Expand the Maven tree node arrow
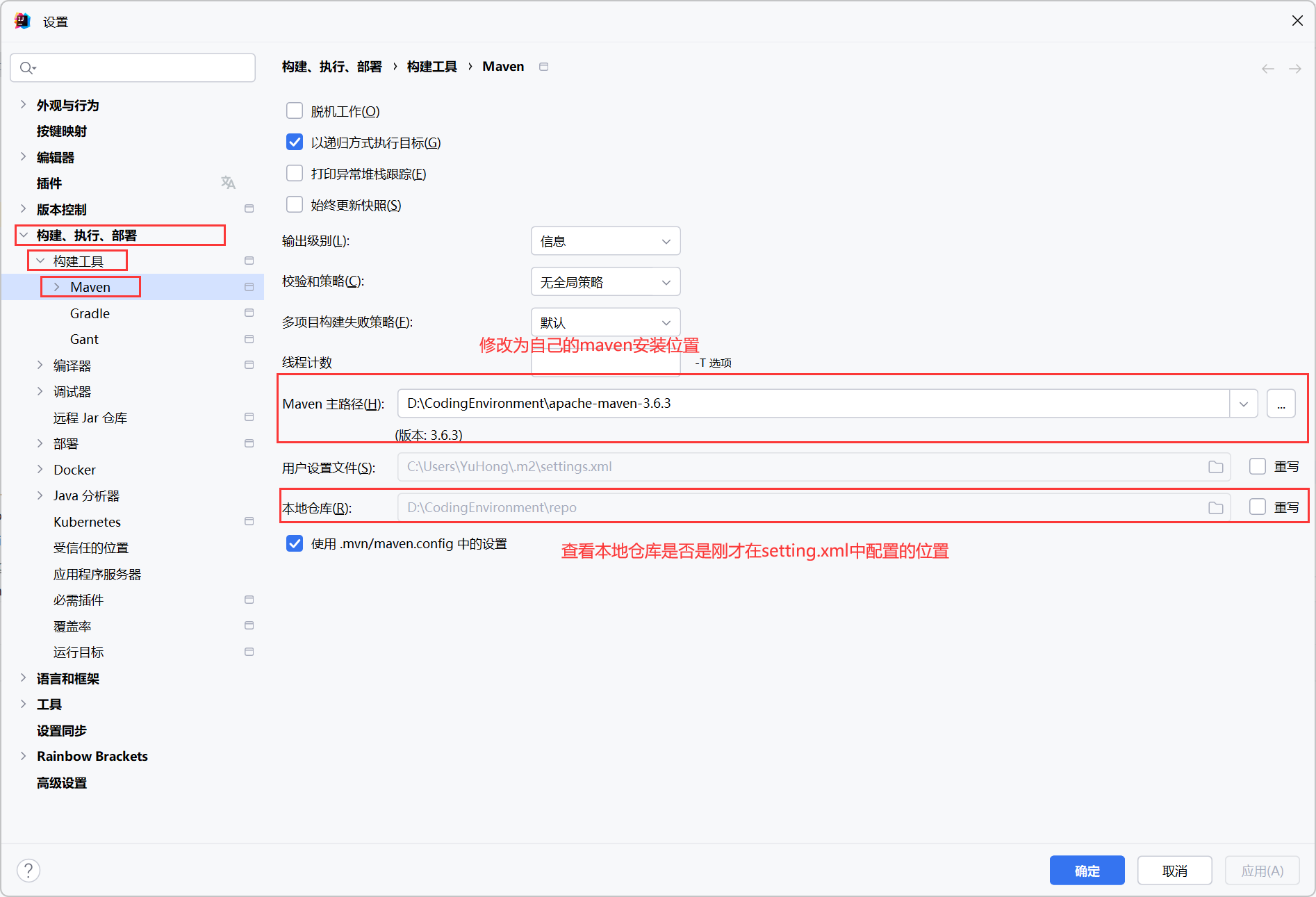 [57, 287]
